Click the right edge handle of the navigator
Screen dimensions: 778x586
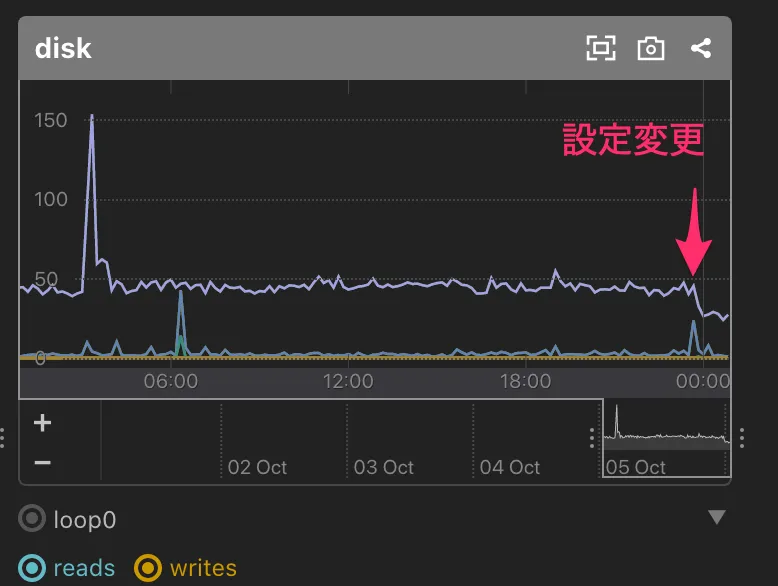click(741, 438)
